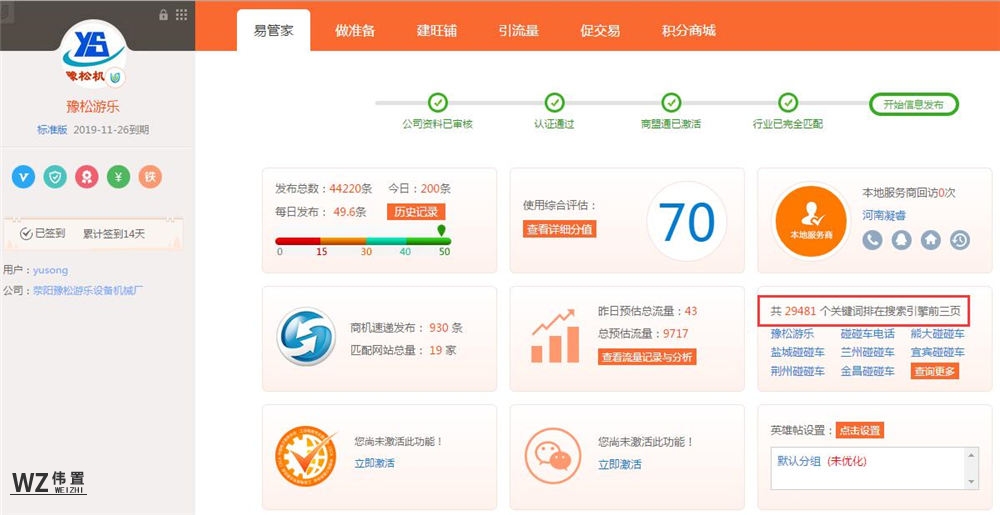Click the blue sync arrows icon
The image size is (1000, 515).
point(306,336)
